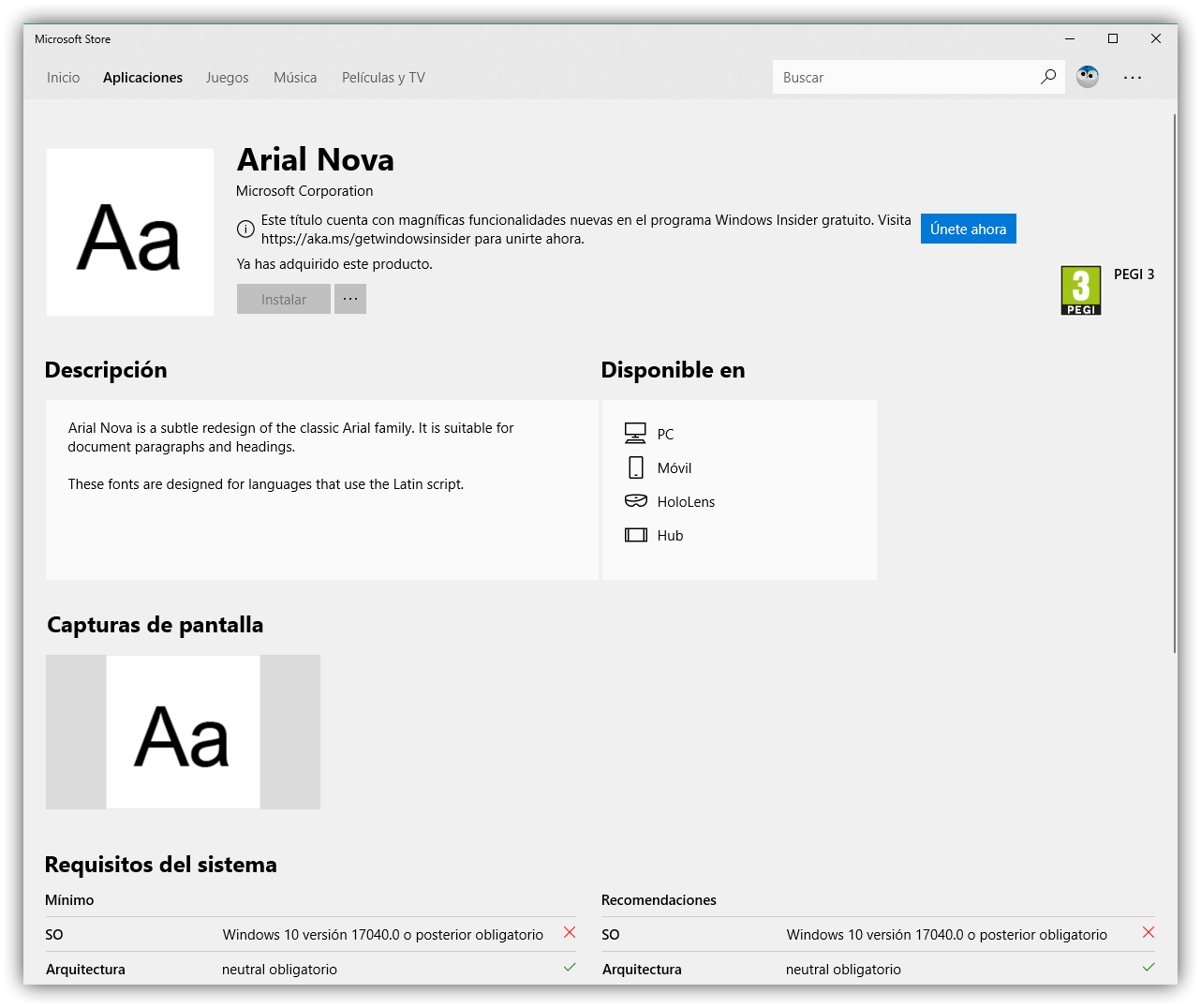Minimize the Microsoft Store window
1201x1008 pixels.
click(1070, 38)
